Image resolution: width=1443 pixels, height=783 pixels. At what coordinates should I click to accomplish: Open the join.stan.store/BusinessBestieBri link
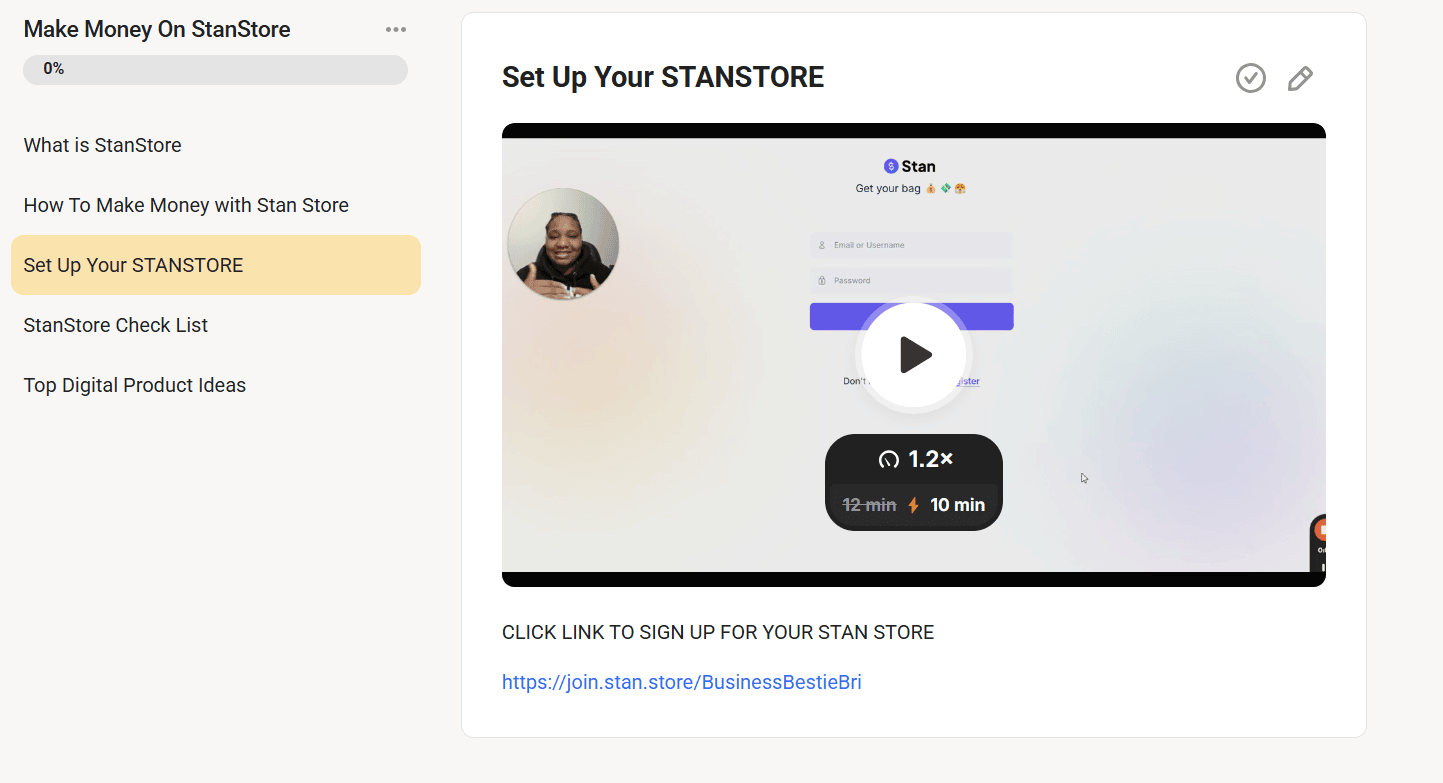tap(681, 682)
